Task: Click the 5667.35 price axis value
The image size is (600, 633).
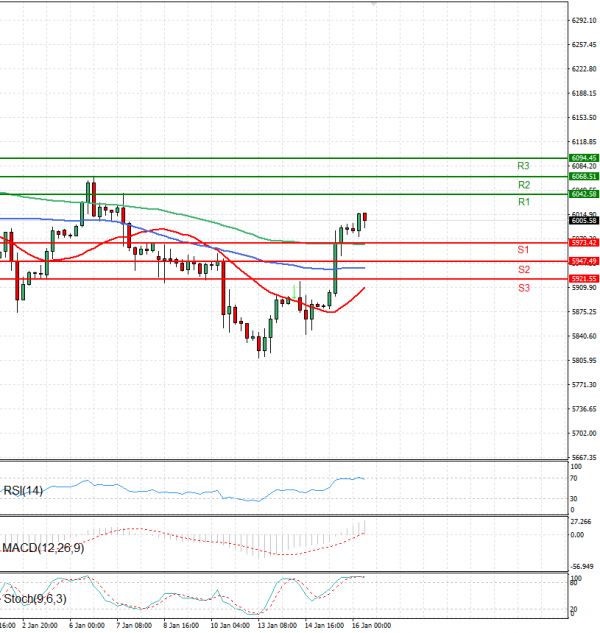Action: pos(584,457)
